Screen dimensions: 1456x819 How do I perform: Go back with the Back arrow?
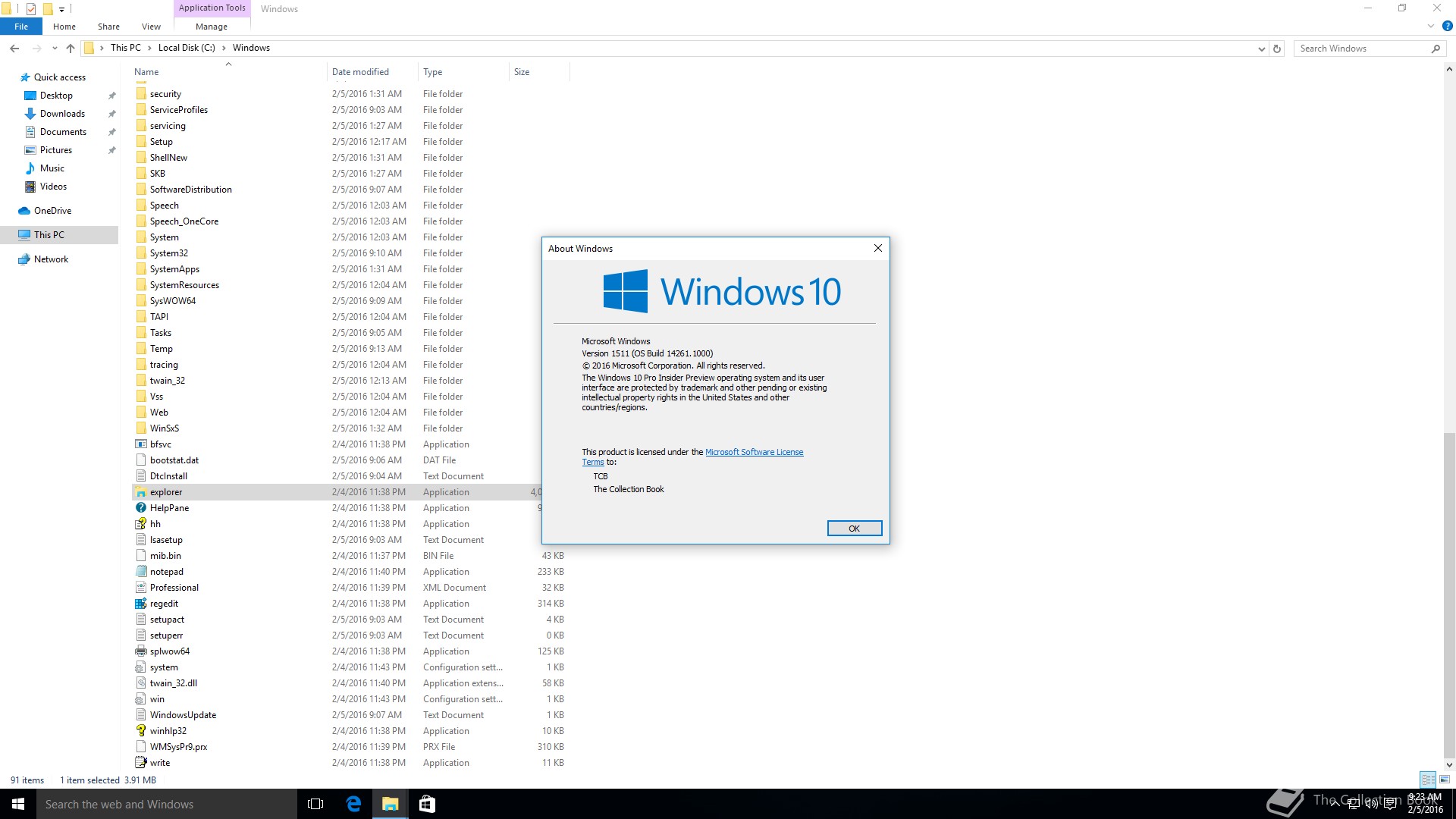14,48
